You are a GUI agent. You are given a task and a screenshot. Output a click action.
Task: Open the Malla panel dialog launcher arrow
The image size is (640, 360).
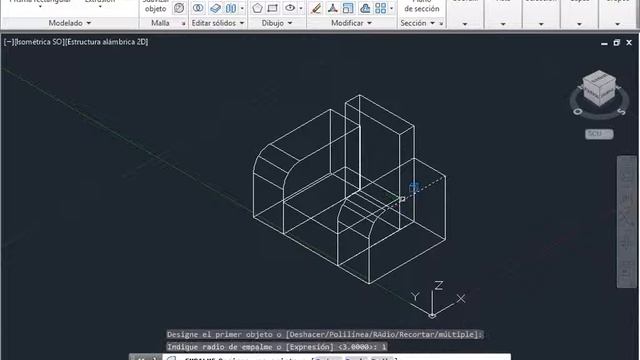[x=183, y=24]
